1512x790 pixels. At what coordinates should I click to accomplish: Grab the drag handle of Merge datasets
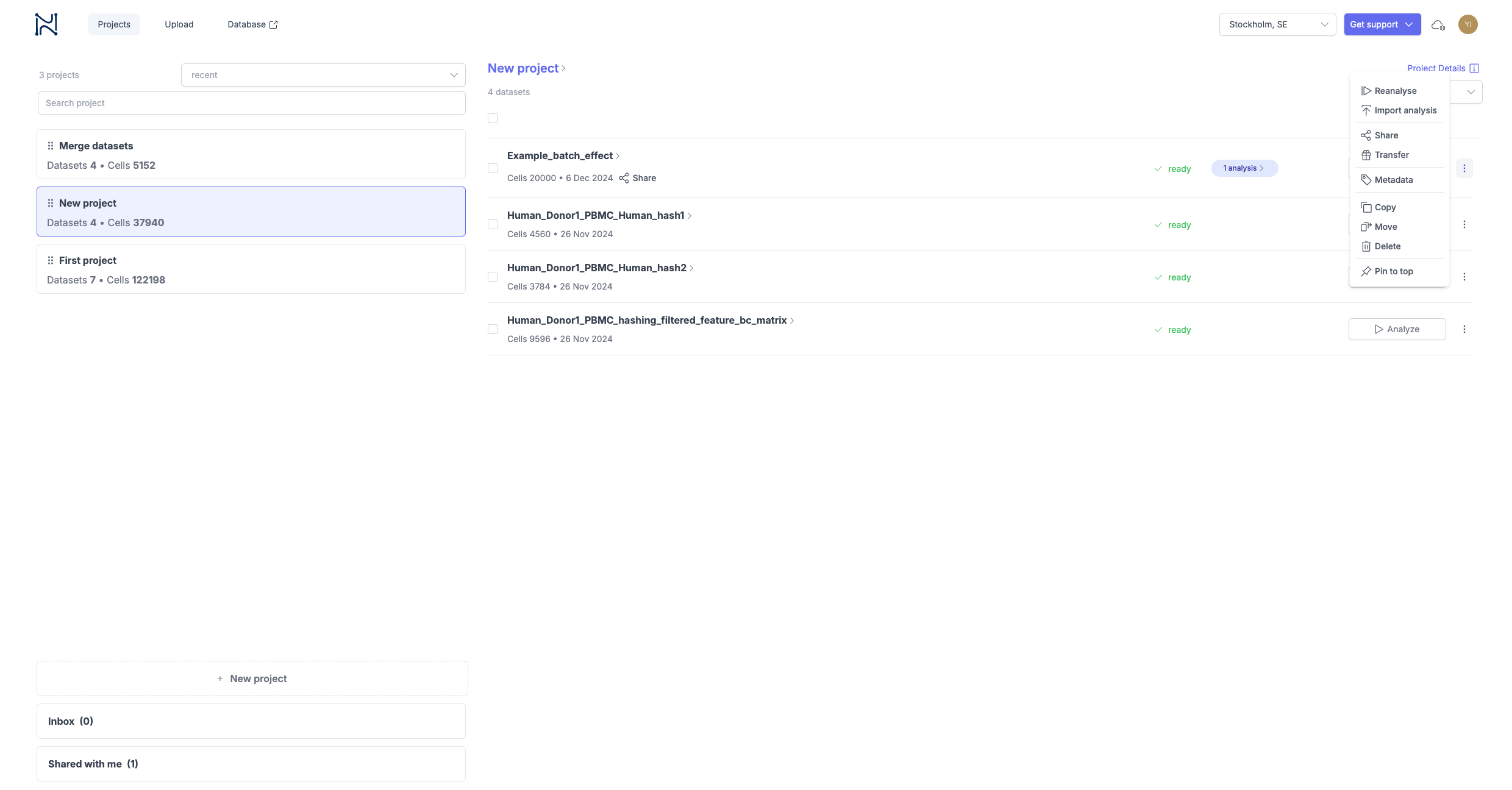pos(51,146)
